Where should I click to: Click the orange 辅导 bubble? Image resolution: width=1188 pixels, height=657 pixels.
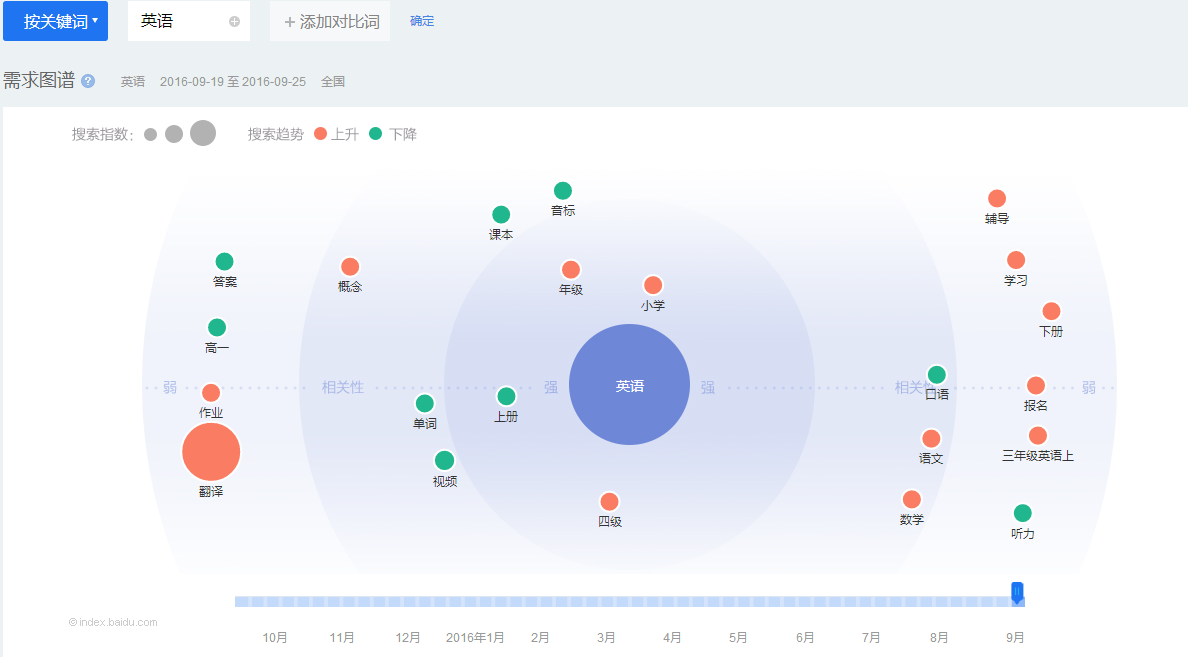[996, 199]
